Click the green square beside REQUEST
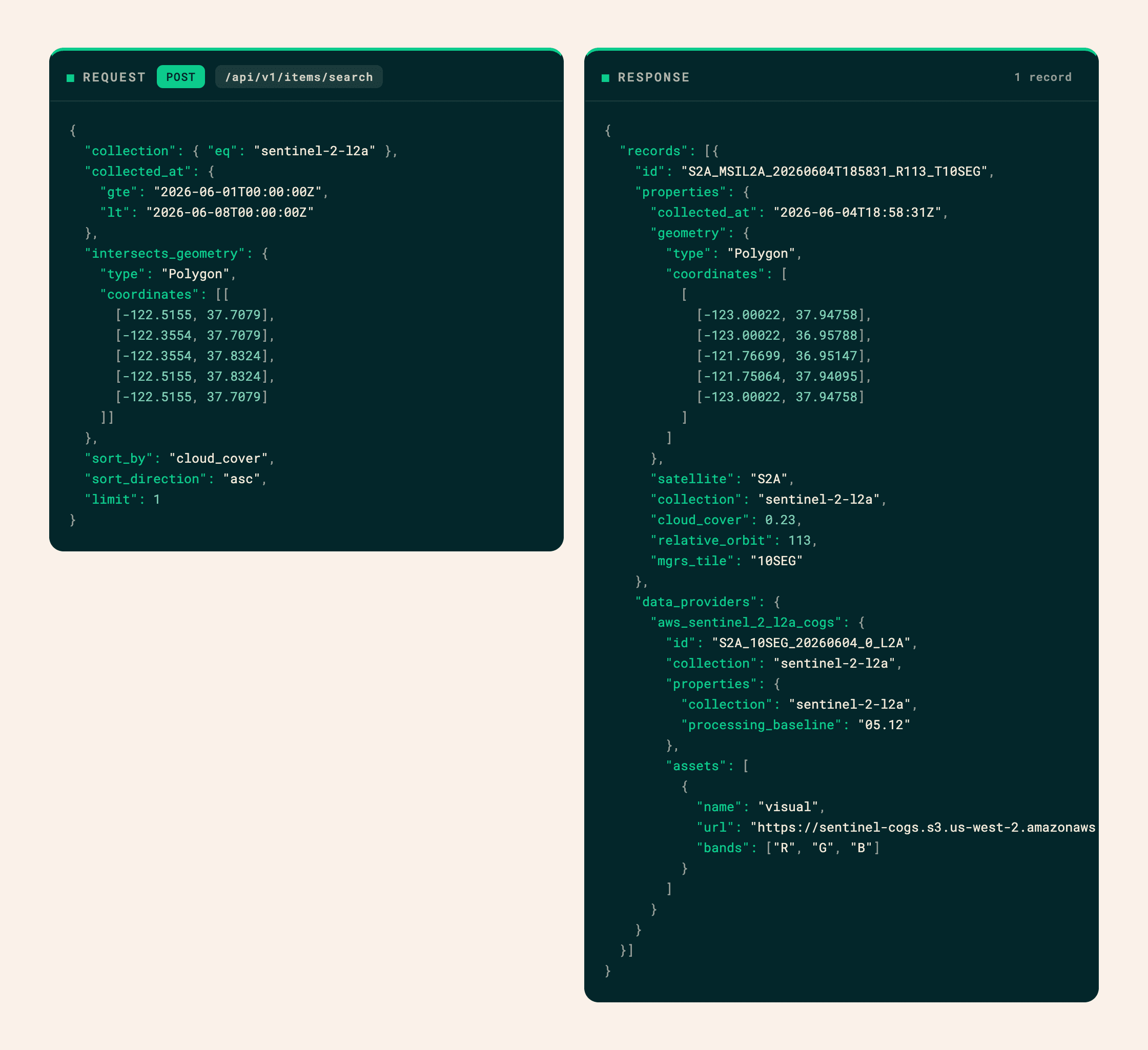Screen dimensions: 1148x1050 point(71,78)
